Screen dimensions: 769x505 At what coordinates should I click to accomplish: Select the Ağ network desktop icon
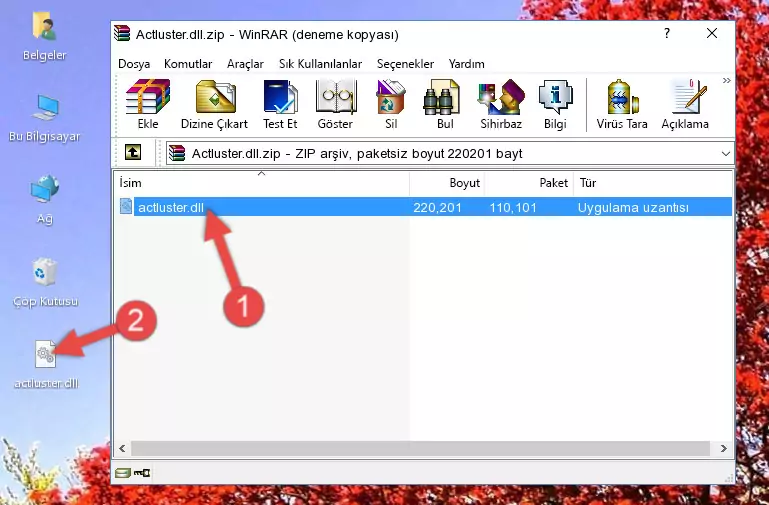pos(45,199)
